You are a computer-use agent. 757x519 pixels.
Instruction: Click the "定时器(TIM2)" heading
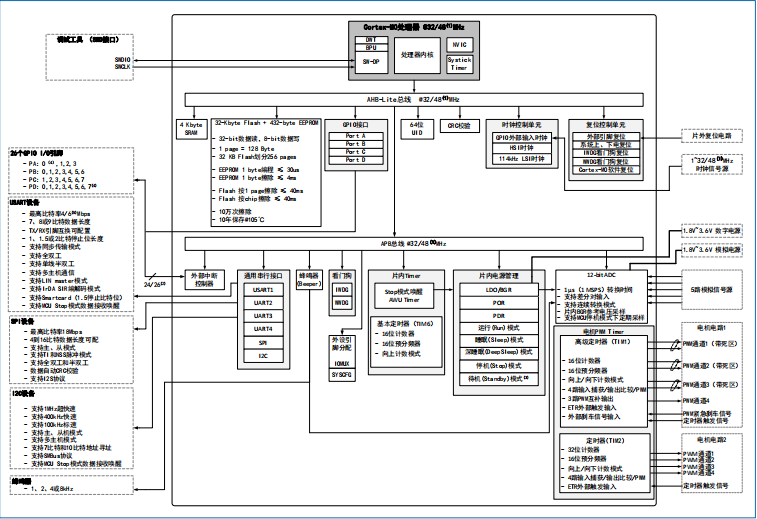click(605, 441)
